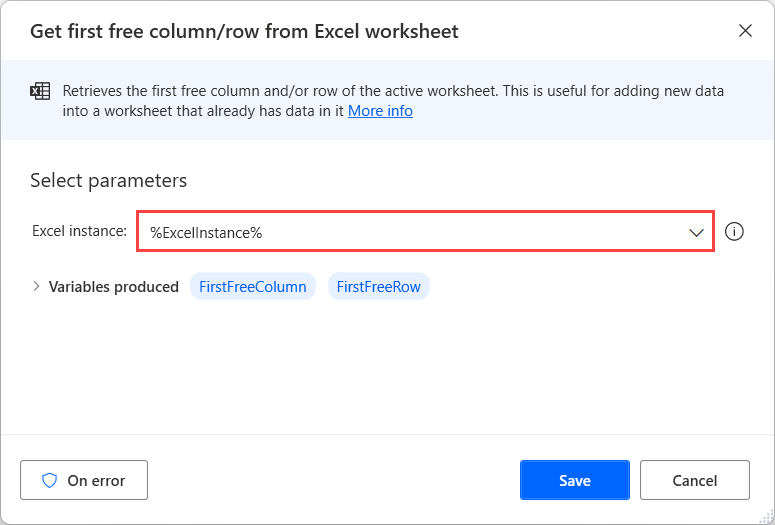Open the More info link
Viewport: 775px width, 525px height.
pos(380,111)
